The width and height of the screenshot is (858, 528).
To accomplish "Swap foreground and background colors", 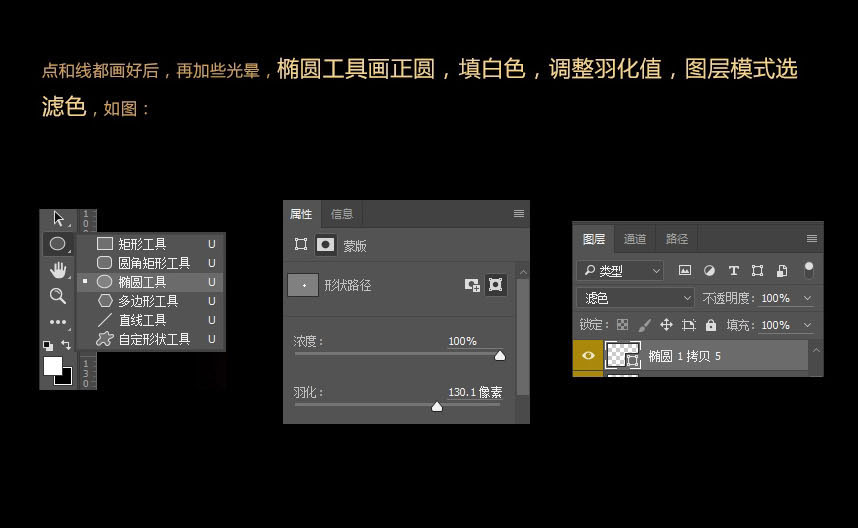I will tap(66, 345).
